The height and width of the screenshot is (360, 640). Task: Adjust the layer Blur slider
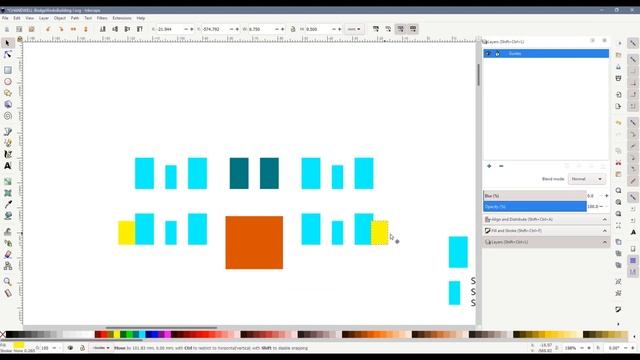(x=535, y=196)
